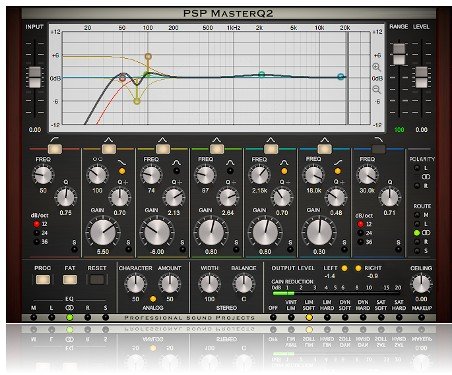This screenshot has height=375, width=452.
Task: Click the CHARACTER knob
Action: click(135, 284)
